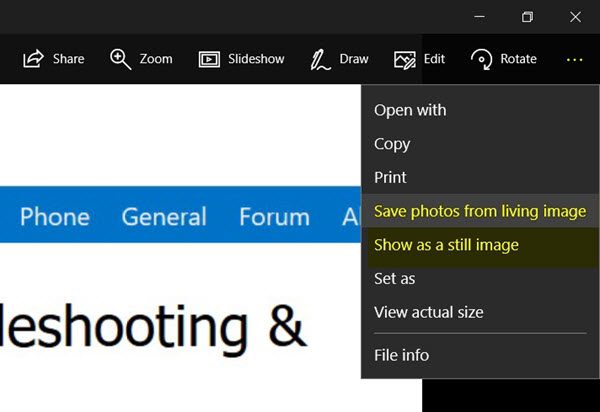Select View actual size
This screenshot has height=412, width=600.
click(x=428, y=312)
